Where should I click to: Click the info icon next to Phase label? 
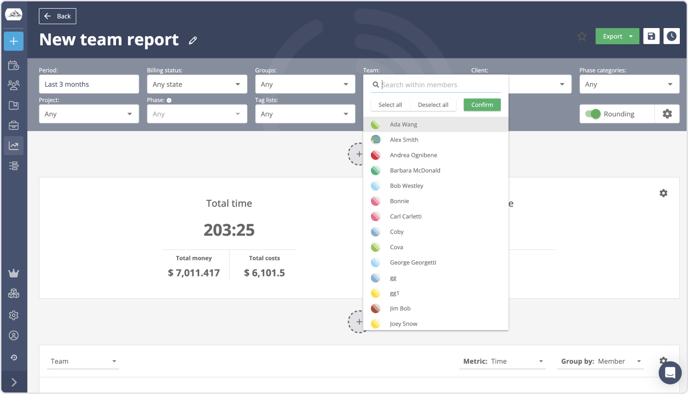tap(169, 100)
